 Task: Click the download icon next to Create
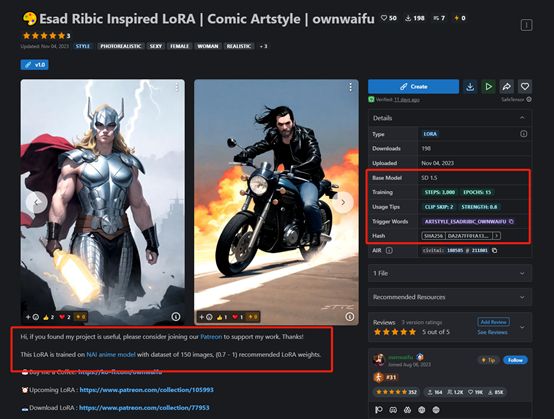pyautogui.click(x=470, y=87)
